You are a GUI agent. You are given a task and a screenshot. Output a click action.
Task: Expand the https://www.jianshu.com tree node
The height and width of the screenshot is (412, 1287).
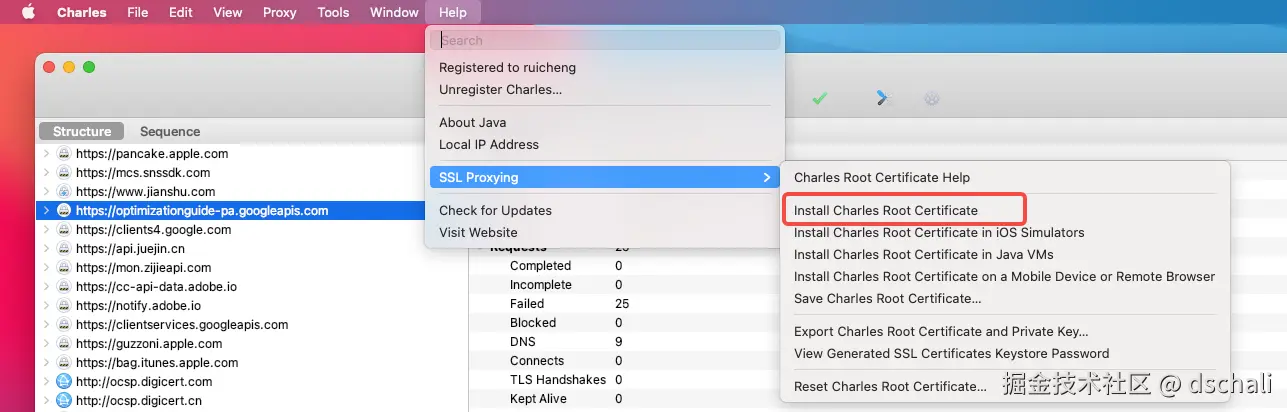pyautogui.click(x=46, y=192)
